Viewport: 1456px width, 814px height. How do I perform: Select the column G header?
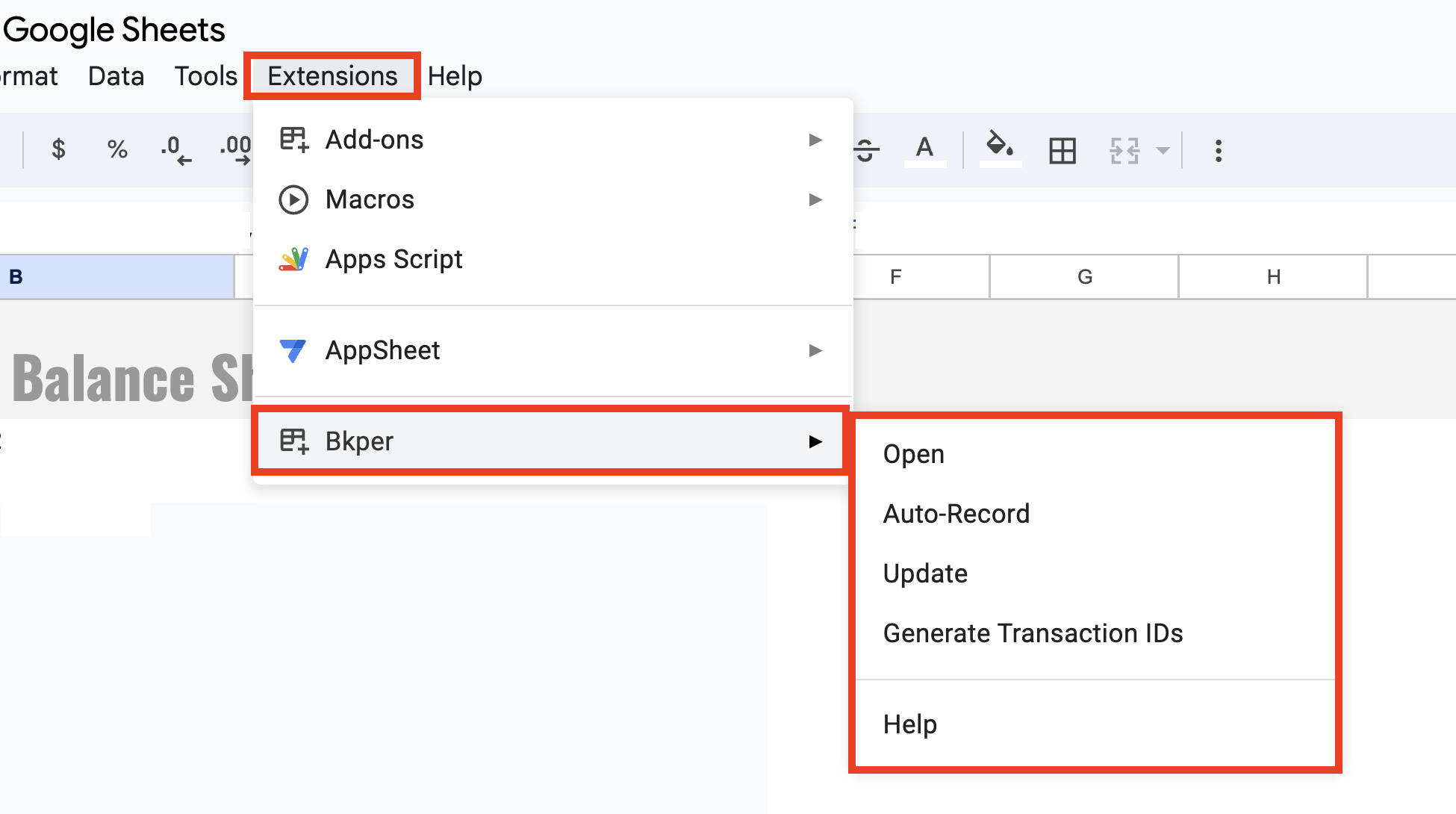coord(1084,276)
